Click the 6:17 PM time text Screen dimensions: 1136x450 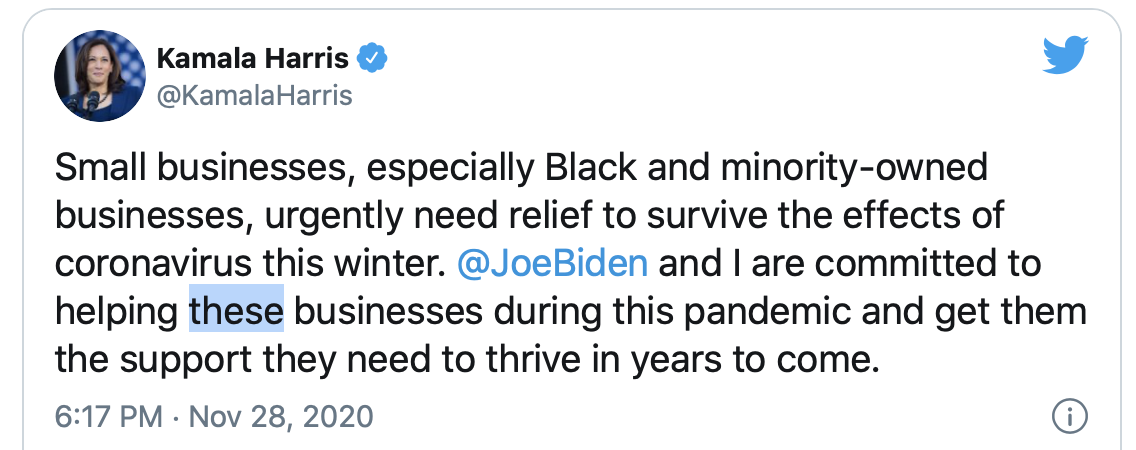coord(109,417)
